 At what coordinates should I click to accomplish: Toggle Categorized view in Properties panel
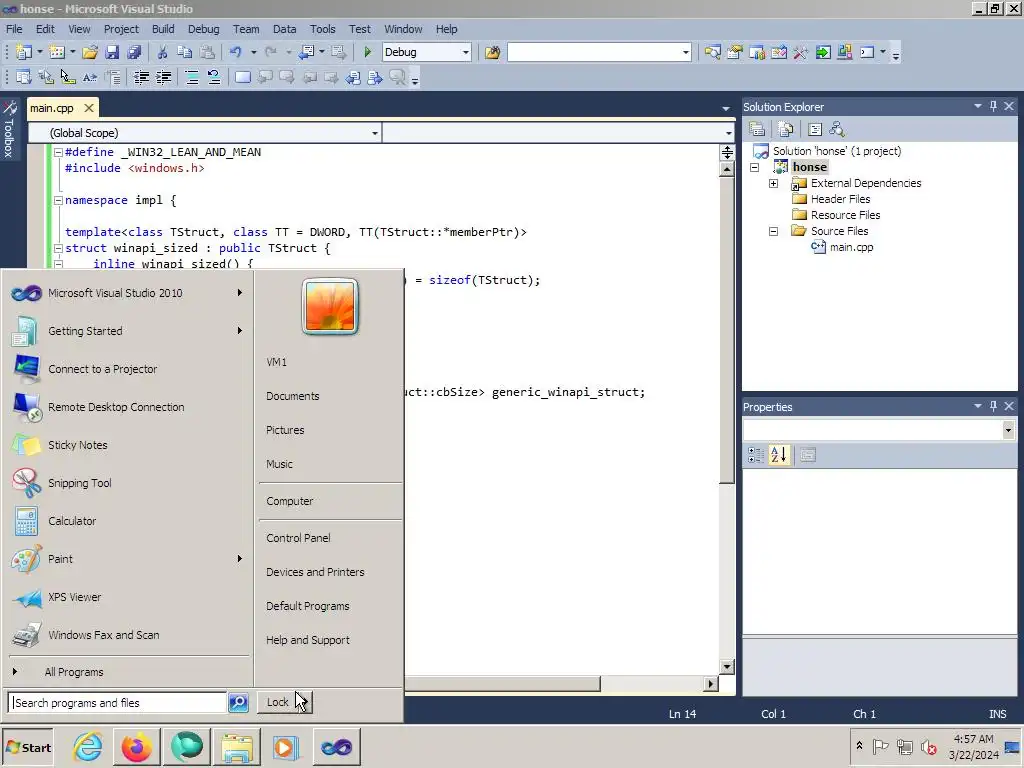coord(756,455)
